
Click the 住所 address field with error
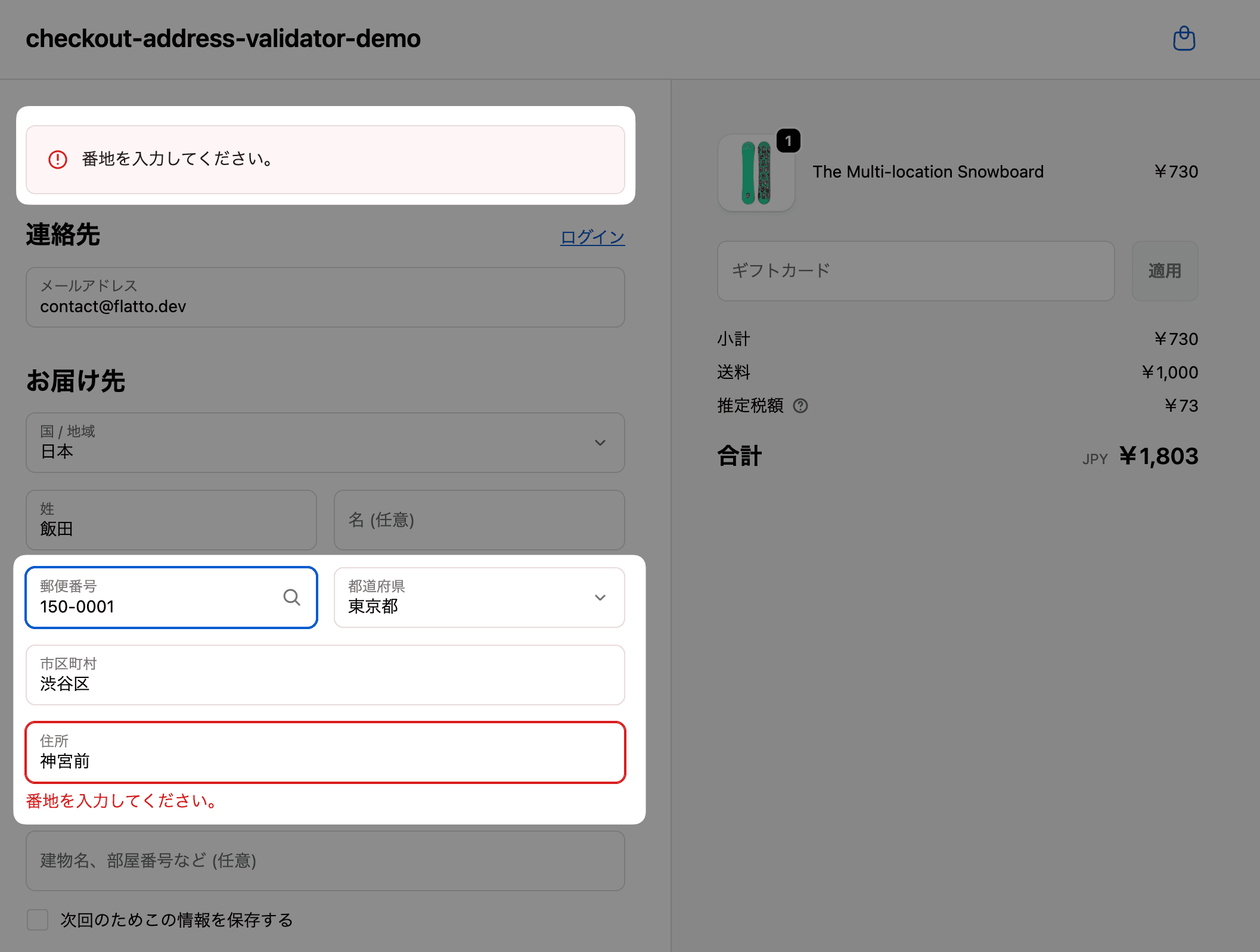[325, 752]
